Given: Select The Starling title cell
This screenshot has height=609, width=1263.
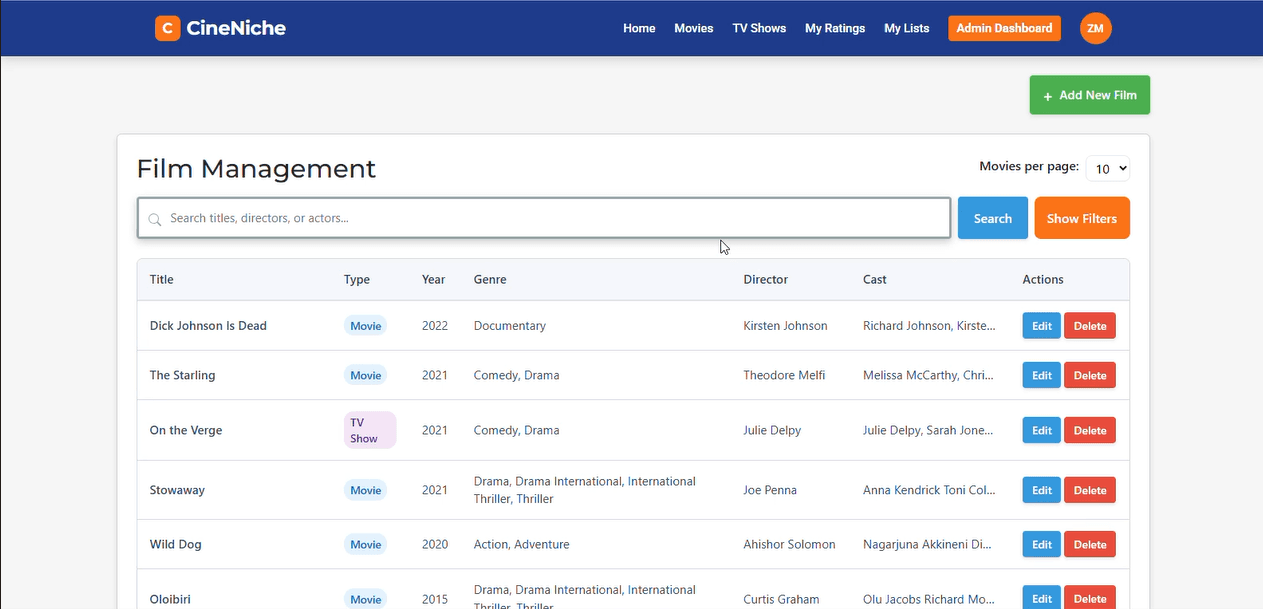Looking at the screenshot, I should pos(183,376).
